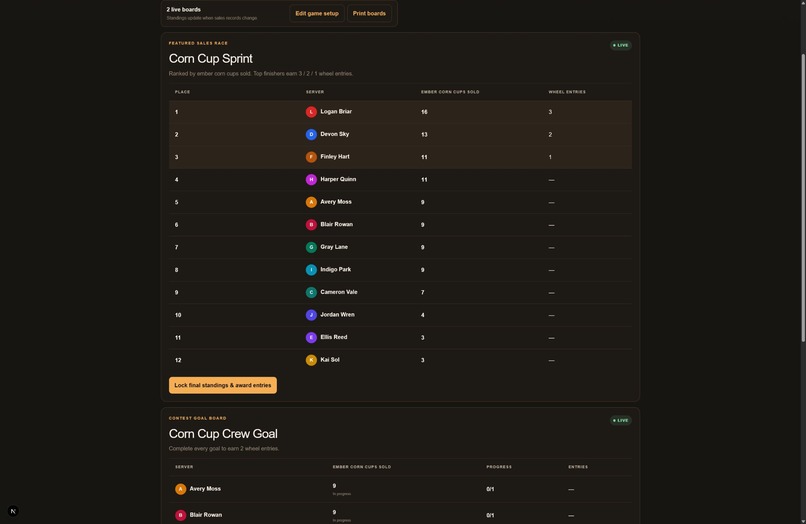Image resolution: width=806 pixels, height=524 pixels.
Task: Click Avery Moss's 0/1 progress value
Action: pos(490,490)
